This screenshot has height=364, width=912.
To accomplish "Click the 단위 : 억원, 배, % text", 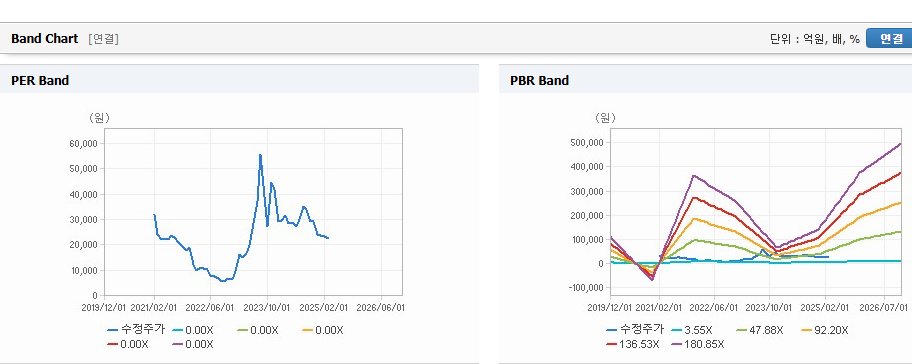I will click(x=814, y=39).
